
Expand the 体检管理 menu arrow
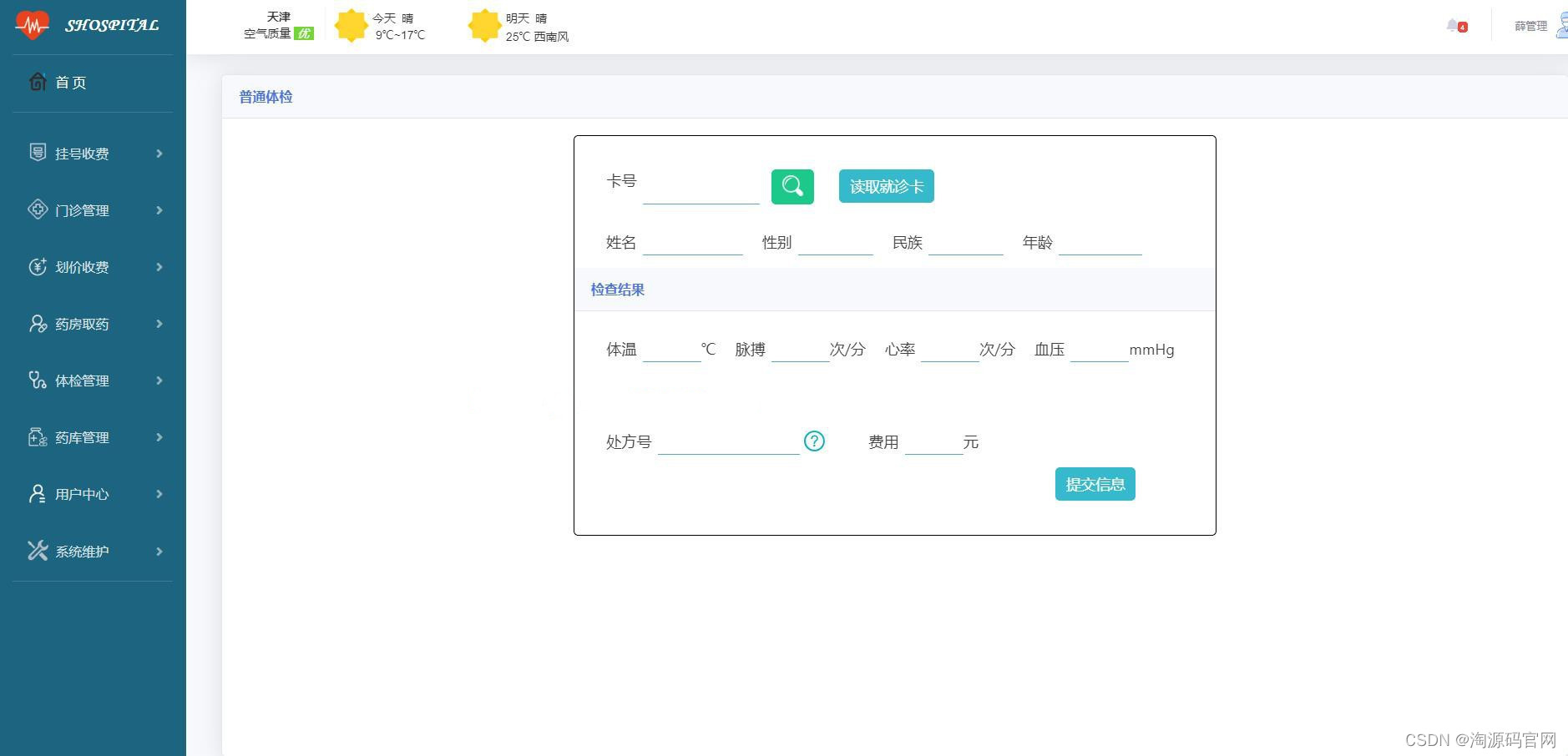(x=159, y=381)
